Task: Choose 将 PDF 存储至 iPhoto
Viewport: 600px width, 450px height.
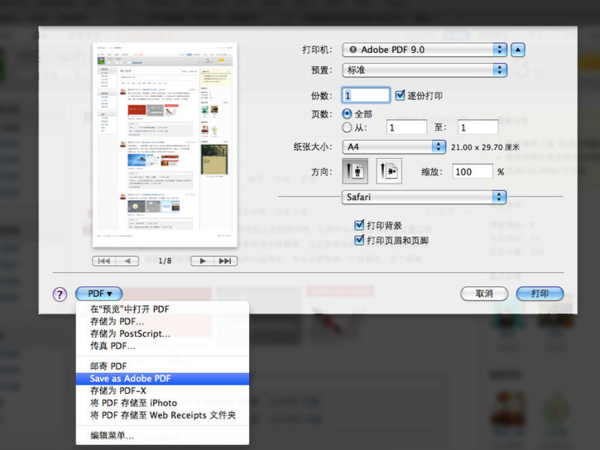Action: (162, 403)
